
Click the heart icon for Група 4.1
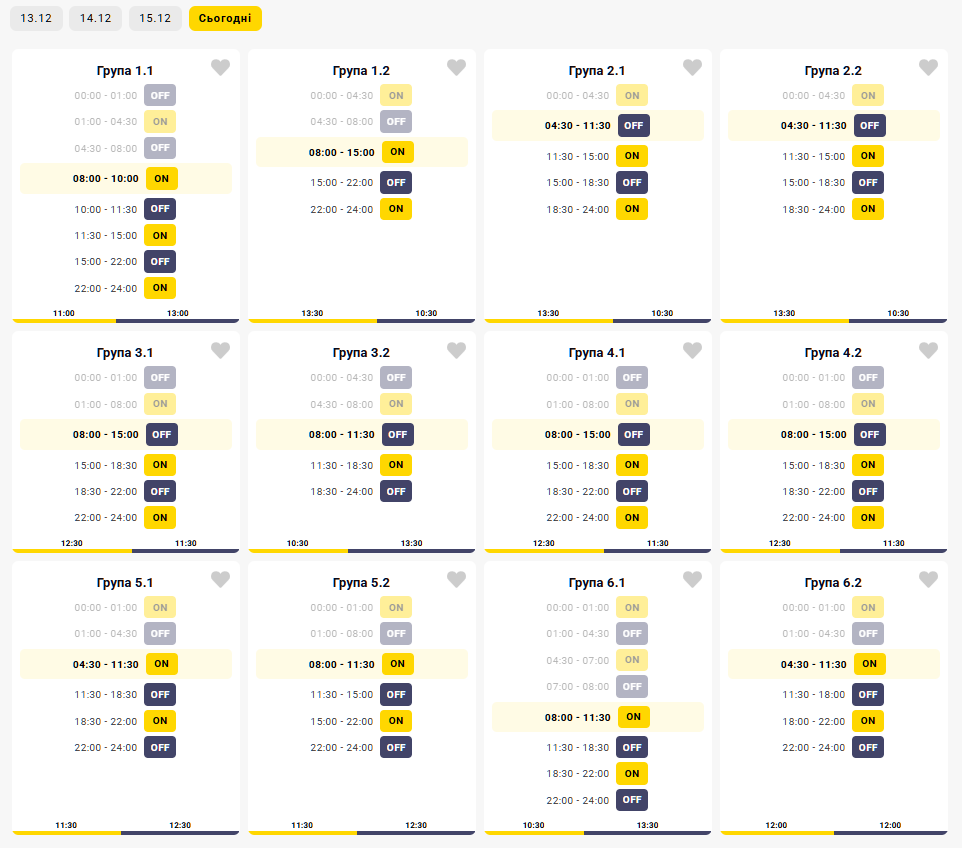(x=693, y=351)
